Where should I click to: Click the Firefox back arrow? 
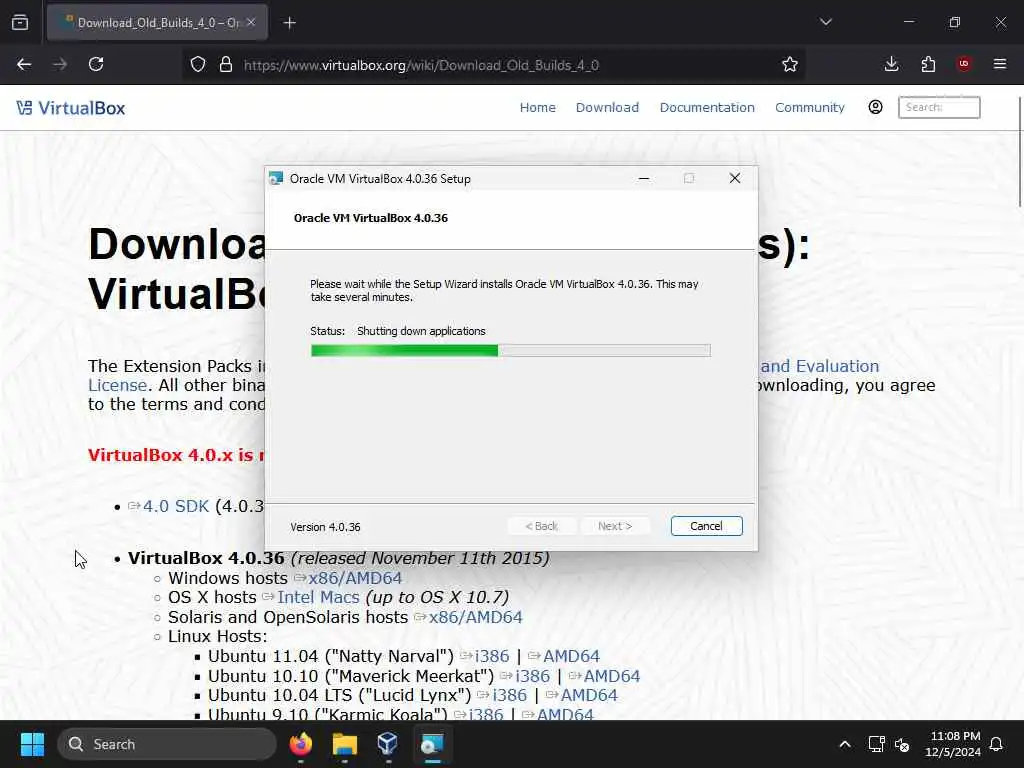pyautogui.click(x=24, y=64)
